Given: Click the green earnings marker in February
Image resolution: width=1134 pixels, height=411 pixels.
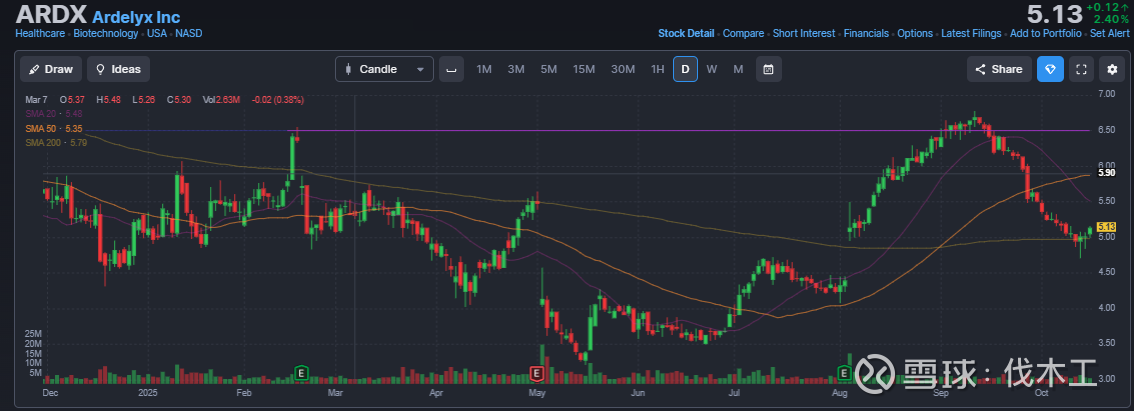Looking at the screenshot, I should (301, 373).
